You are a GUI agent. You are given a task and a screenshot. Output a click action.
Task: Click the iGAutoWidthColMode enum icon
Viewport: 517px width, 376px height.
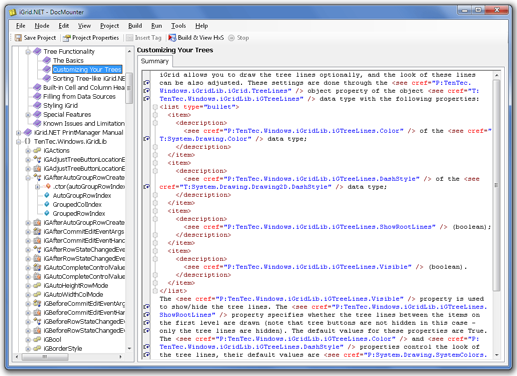click(37, 294)
